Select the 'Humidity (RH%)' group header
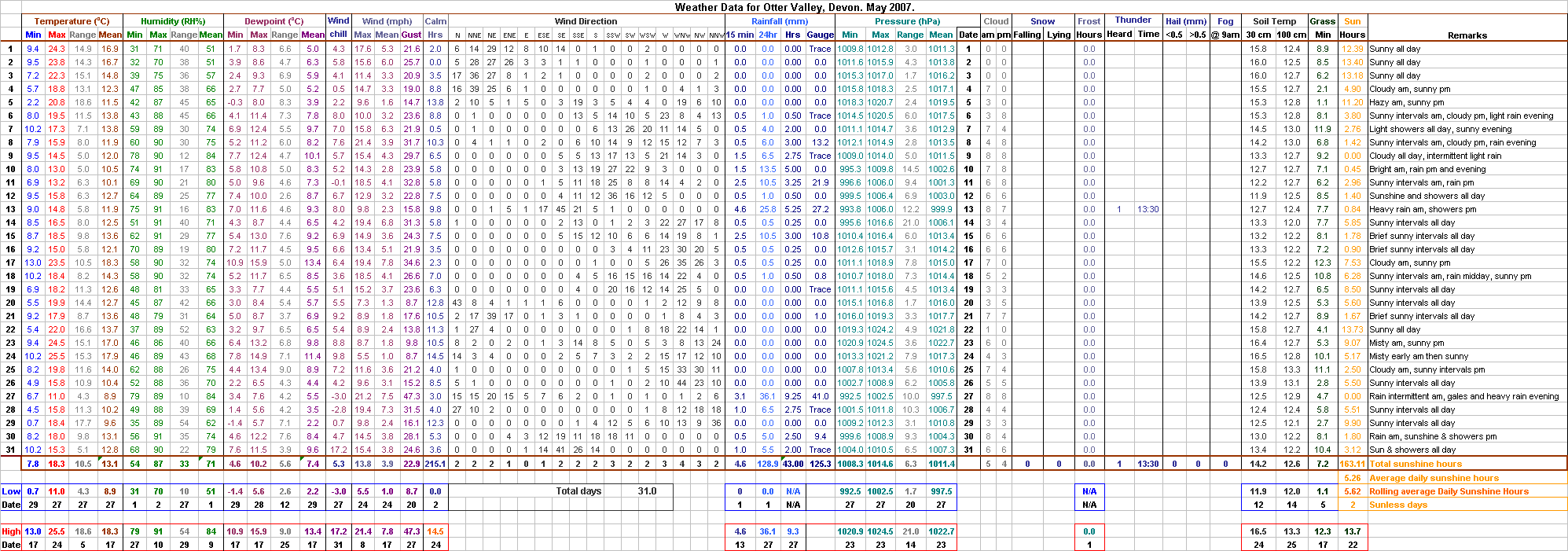 pyautogui.click(x=173, y=21)
